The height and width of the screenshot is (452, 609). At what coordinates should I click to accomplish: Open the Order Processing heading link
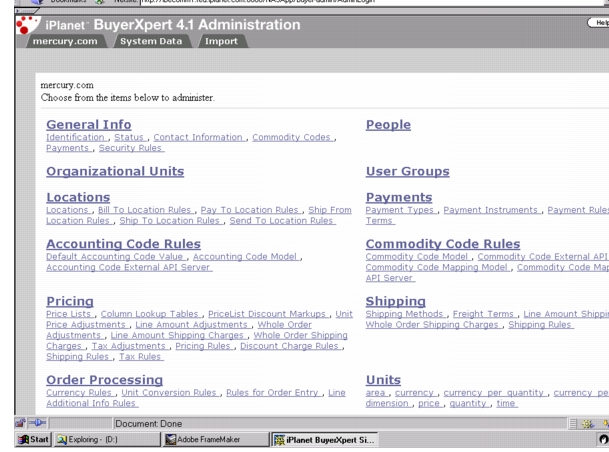click(x=104, y=380)
